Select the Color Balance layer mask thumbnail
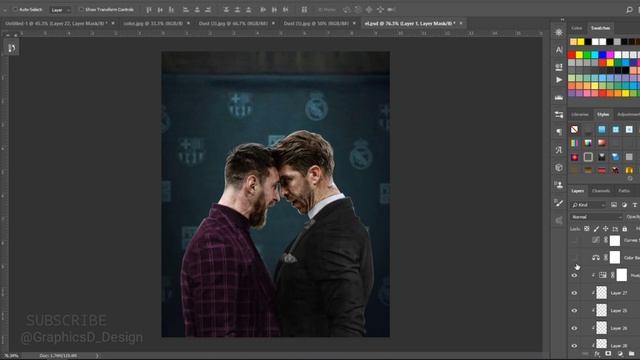This screenshot has height=360, width=640. tap(615, 258)
